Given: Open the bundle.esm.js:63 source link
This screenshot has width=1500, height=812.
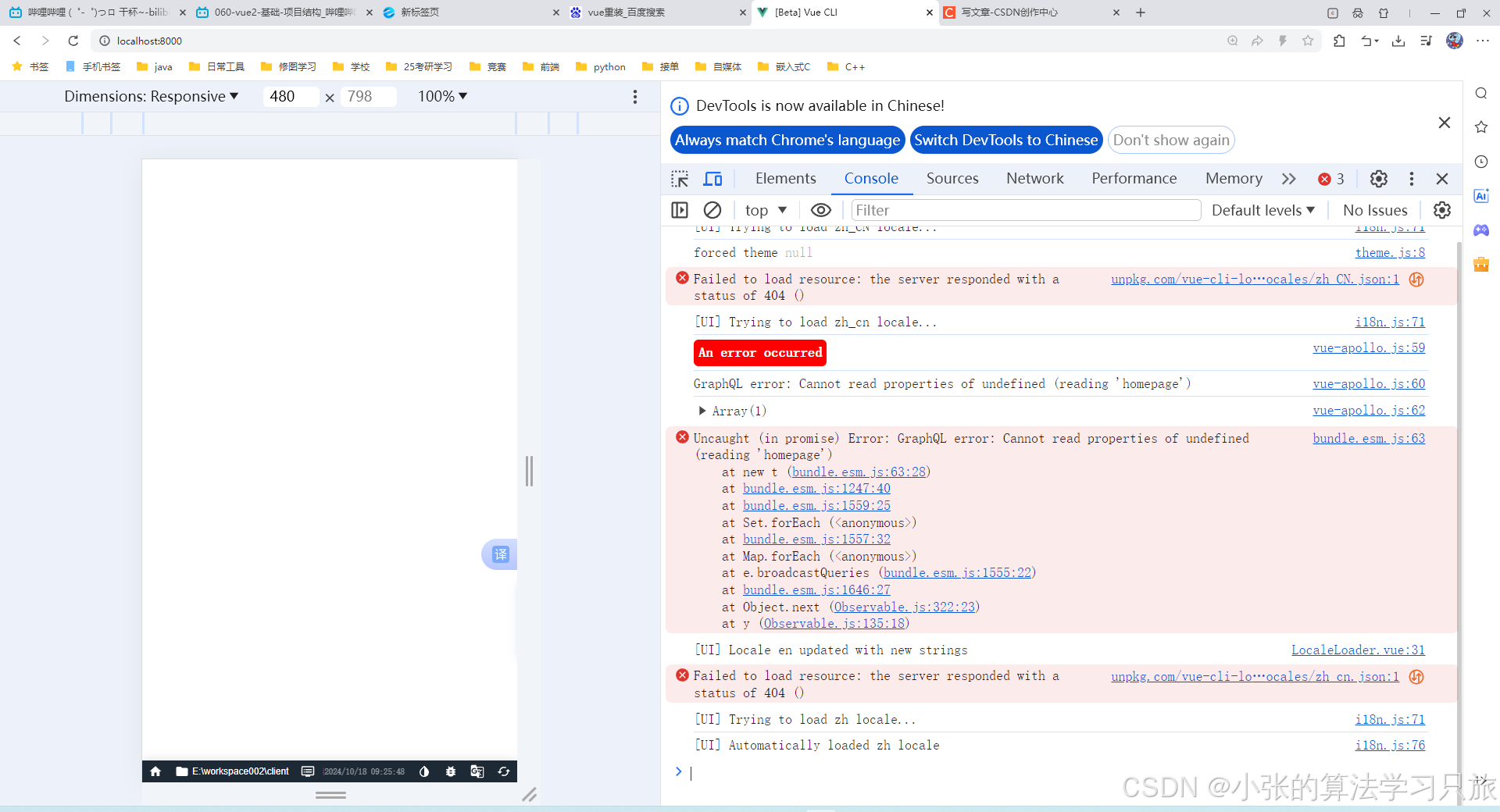Looking at the screenshot, I should pyautogui.click(x=1368, y=438).
